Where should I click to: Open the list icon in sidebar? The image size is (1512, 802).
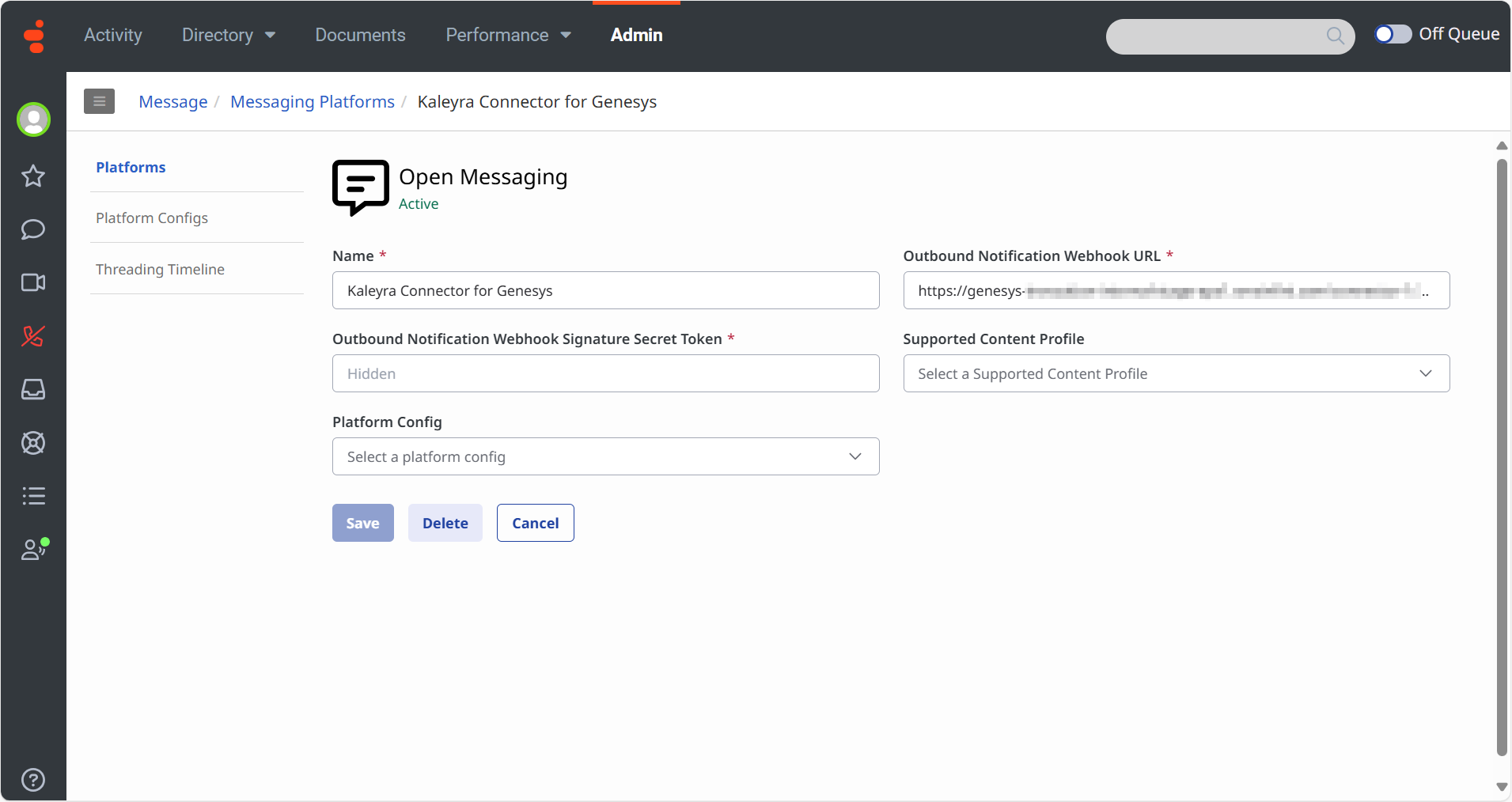click(x=33, y=496)
